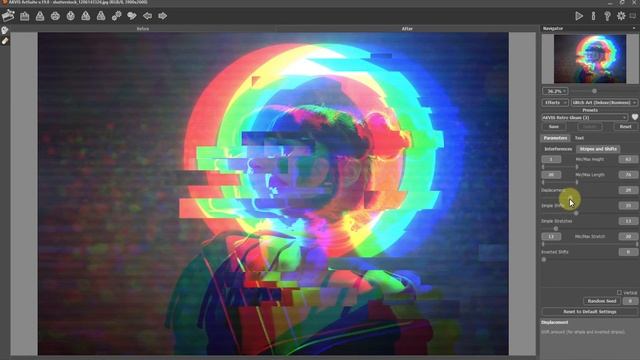Open the Stripes and Shifts sub-tab

(x=598, y=149)
